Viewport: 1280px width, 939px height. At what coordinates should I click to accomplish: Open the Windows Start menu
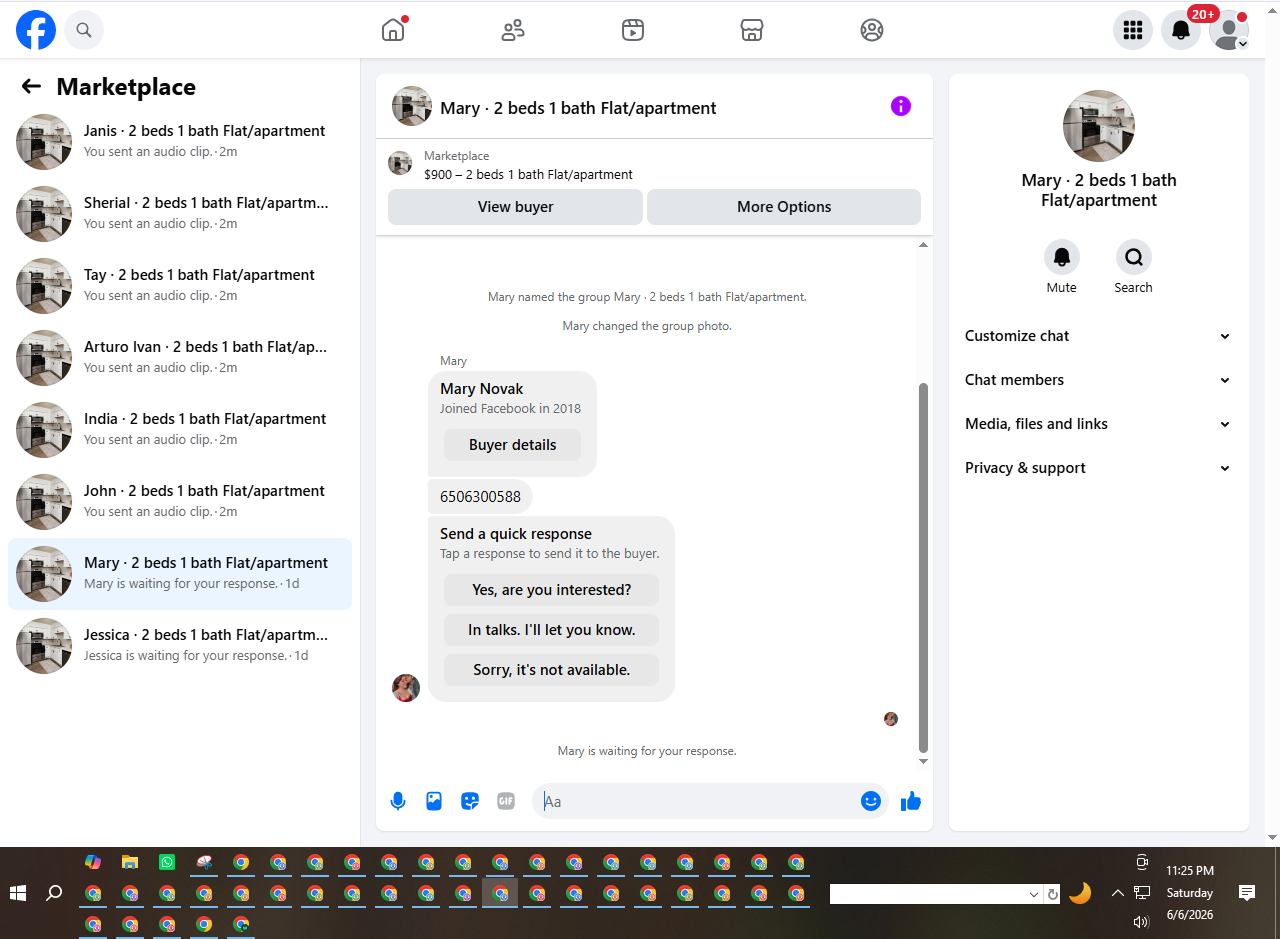coord(18,893)
